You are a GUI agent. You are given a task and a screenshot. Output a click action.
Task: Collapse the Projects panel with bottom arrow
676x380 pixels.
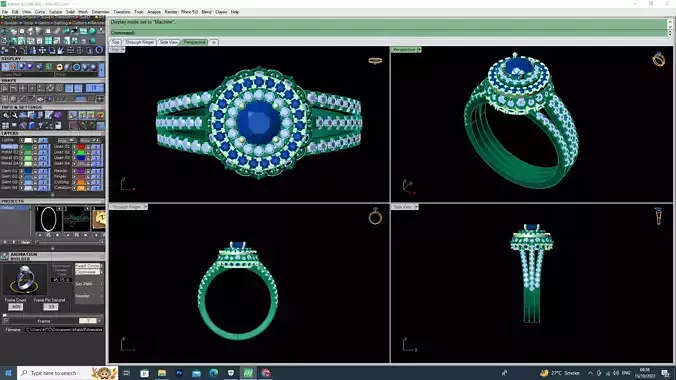[x=53, y=248]
